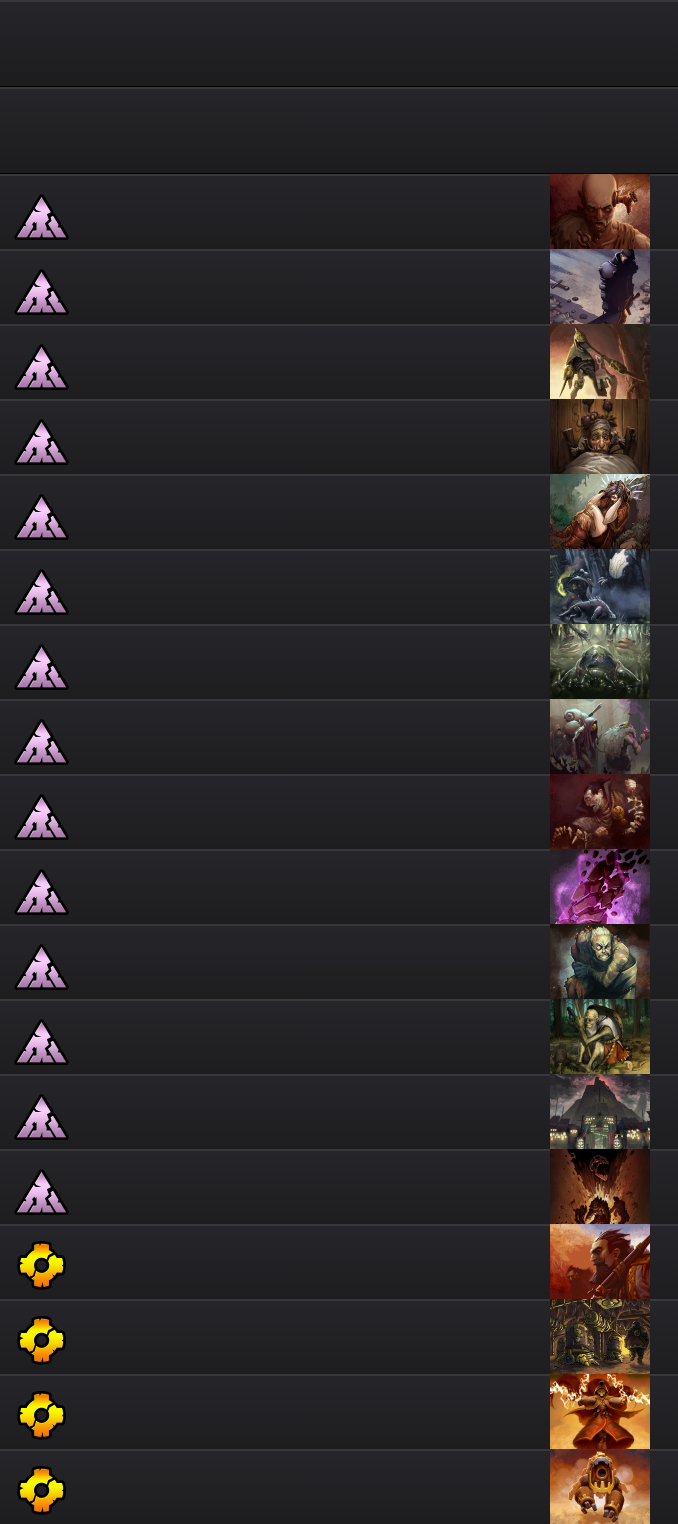Open the flaming lightning mage thumbnail
678x1524 pixels.
(600, 1412)
